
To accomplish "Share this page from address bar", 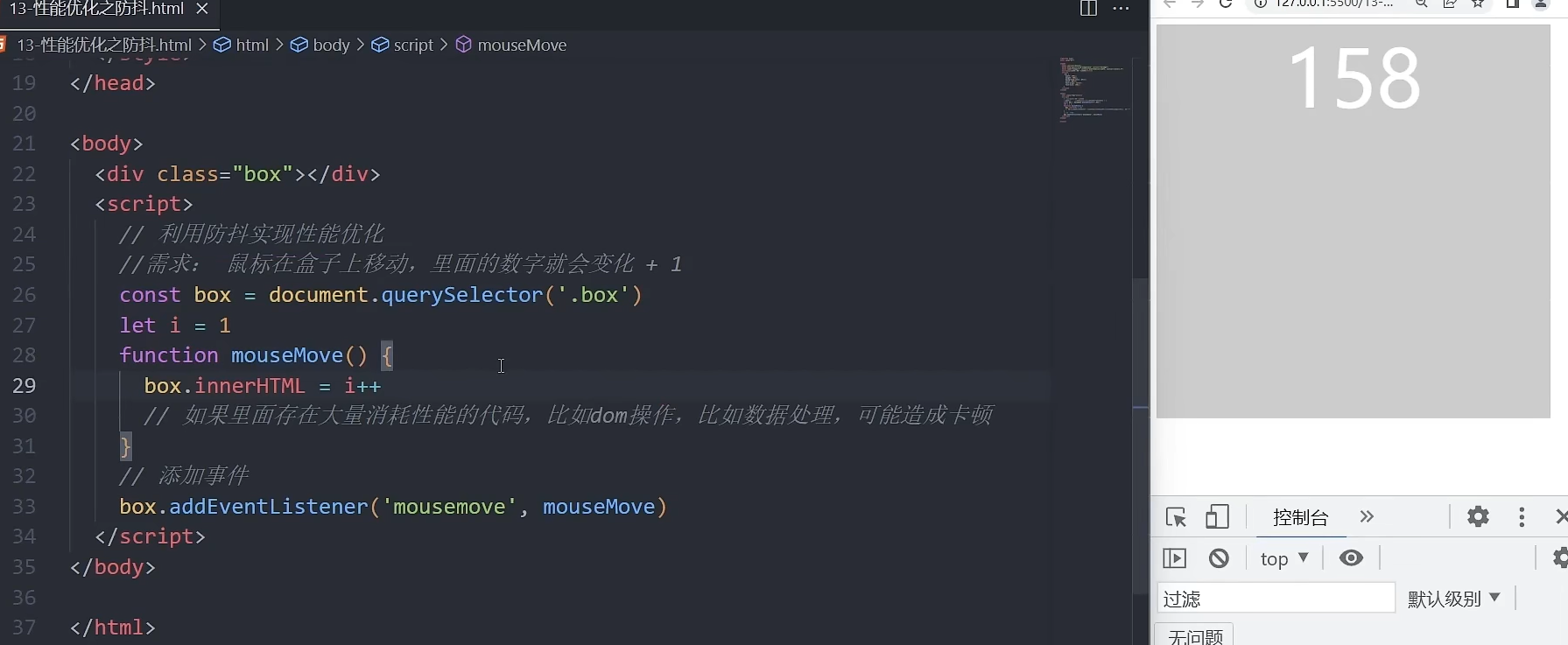I will pos(1450,4).
